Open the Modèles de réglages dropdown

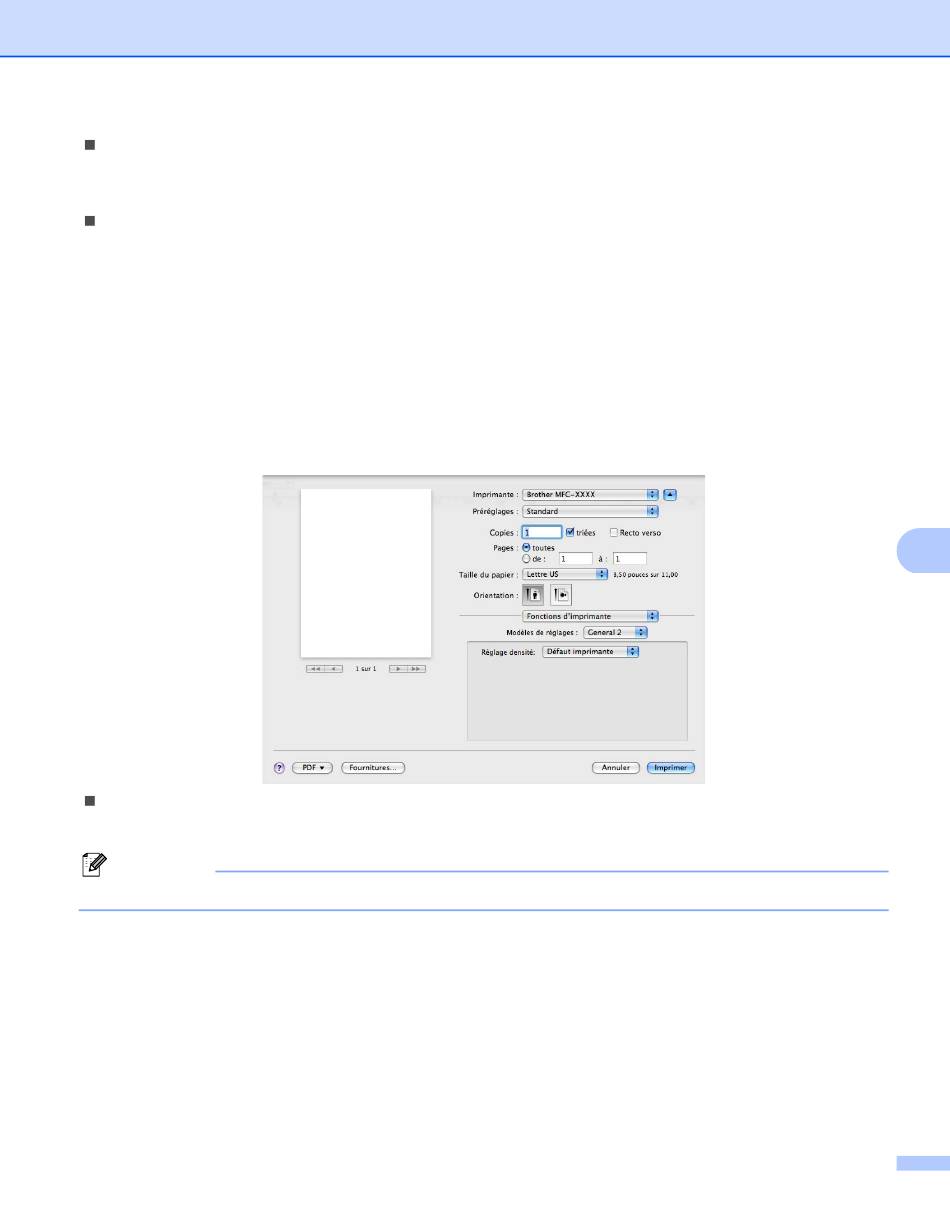(x=616, y=632)
